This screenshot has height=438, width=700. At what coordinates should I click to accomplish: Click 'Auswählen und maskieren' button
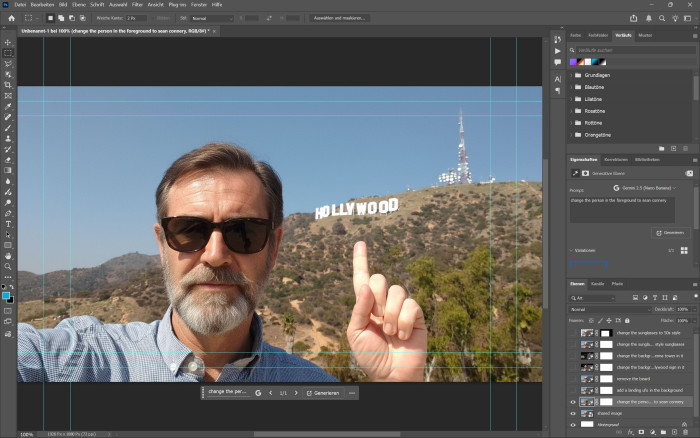[x=340, y=18]
